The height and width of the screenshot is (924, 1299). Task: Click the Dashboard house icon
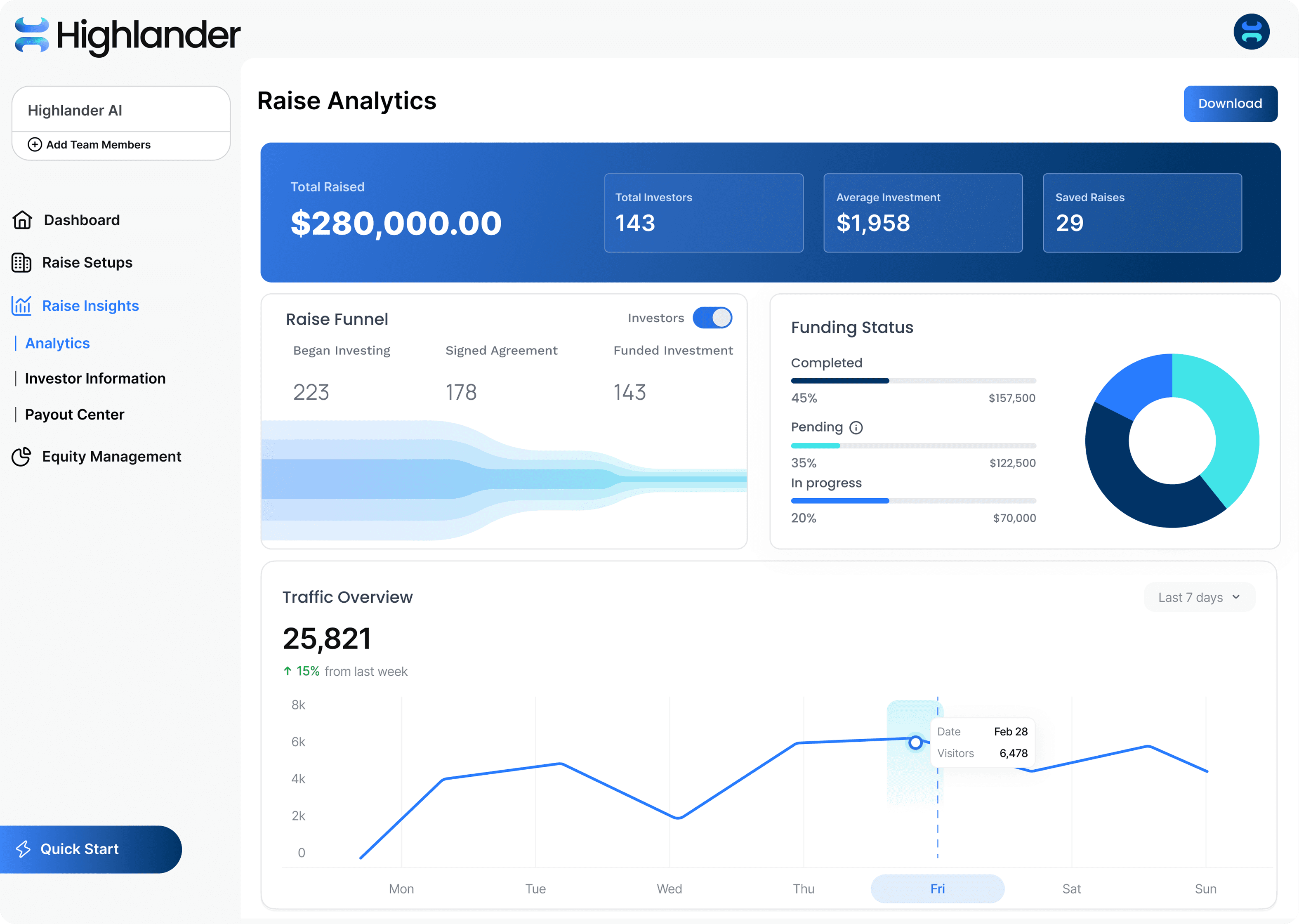22,219
